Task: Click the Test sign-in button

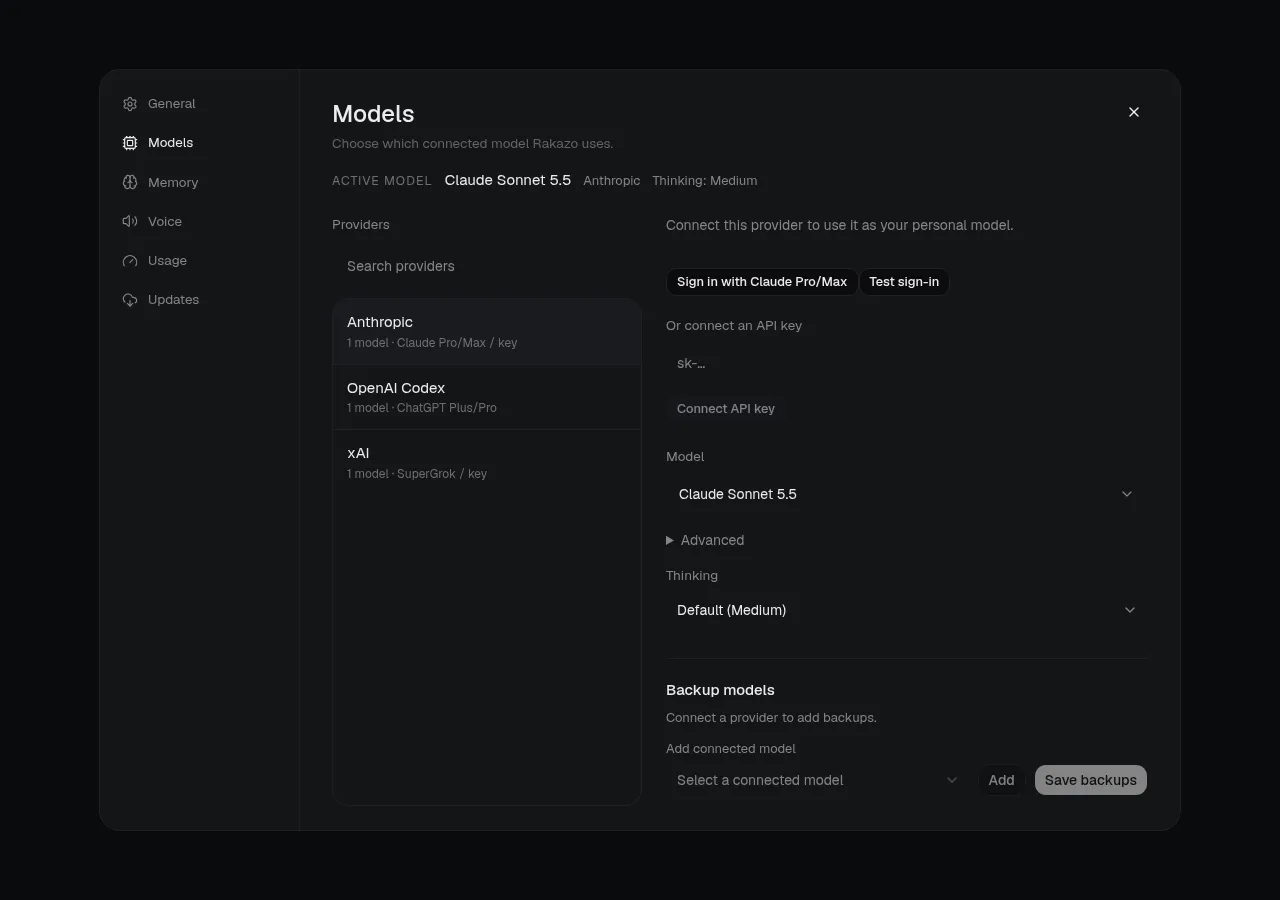Action: click(x=904, y=282)
